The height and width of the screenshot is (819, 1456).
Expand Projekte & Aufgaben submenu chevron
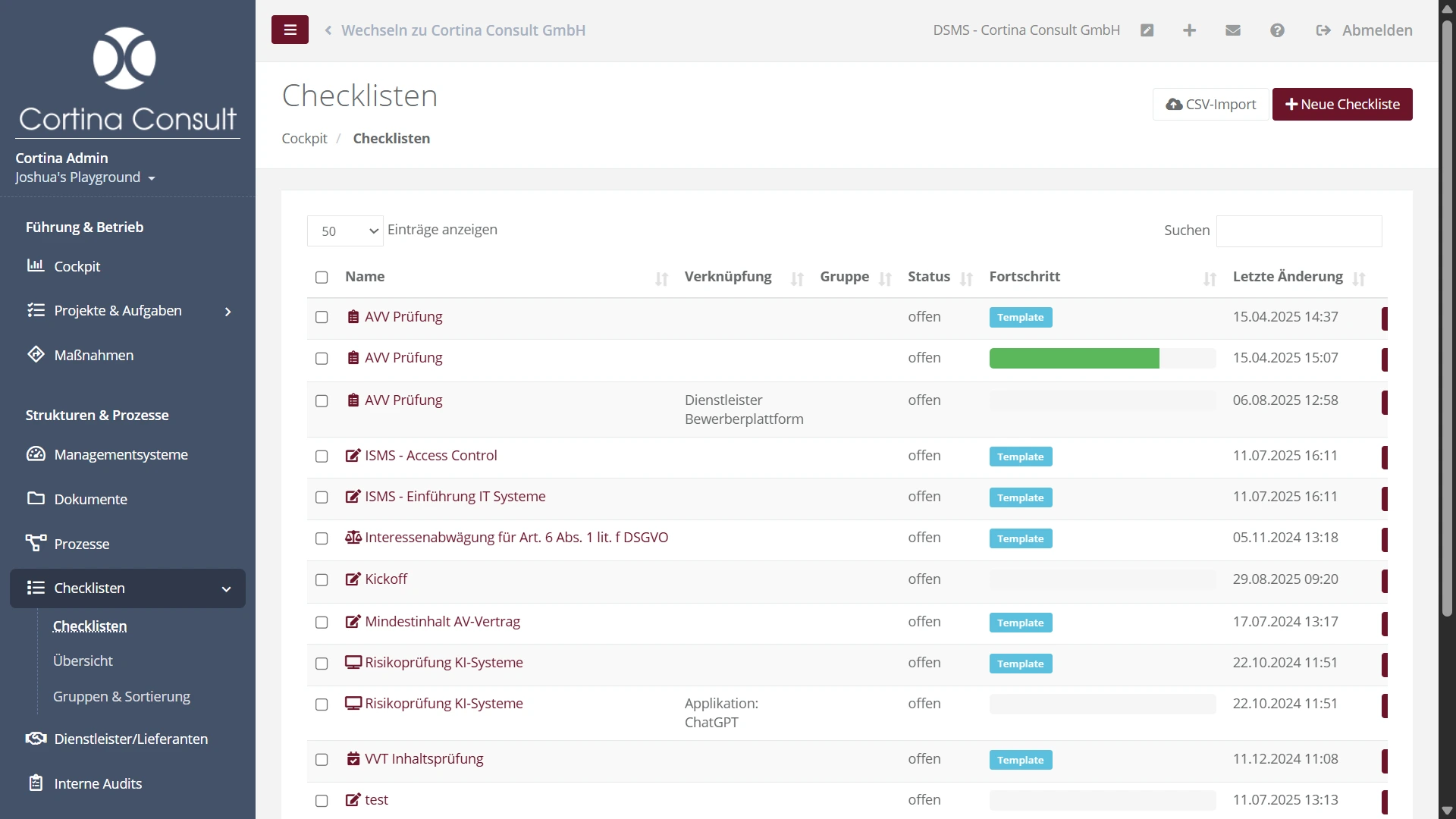point(227,312)
